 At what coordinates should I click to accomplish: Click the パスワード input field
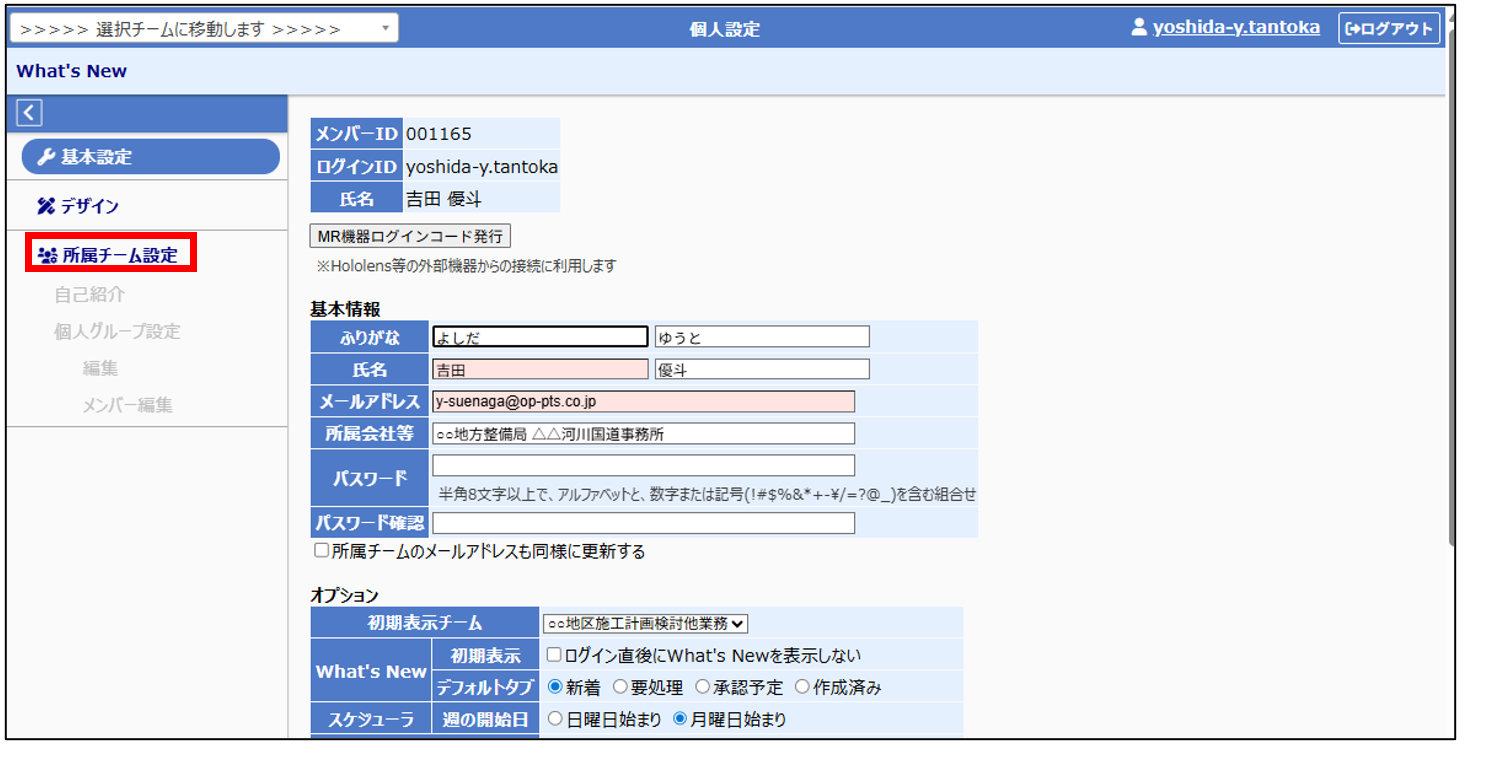643,466
